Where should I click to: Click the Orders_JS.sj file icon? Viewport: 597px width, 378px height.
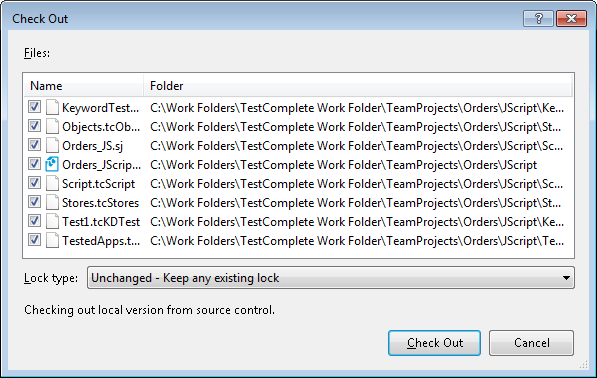click(52, 145)
